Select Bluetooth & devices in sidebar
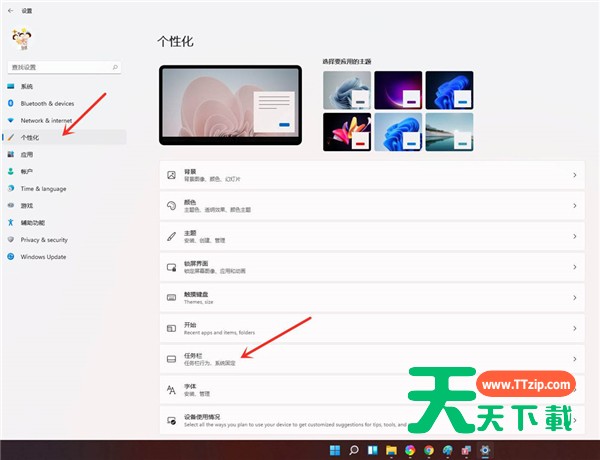 [x=64, y=103]
